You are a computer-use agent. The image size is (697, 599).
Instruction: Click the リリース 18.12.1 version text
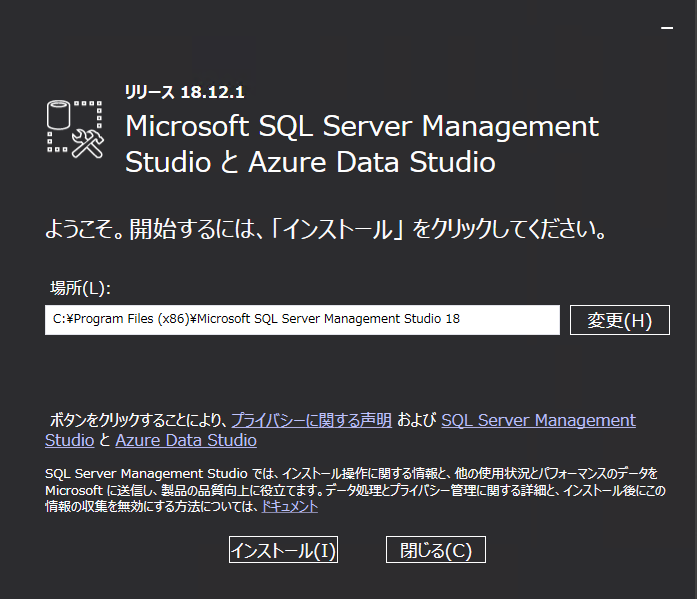pos(184,92)
